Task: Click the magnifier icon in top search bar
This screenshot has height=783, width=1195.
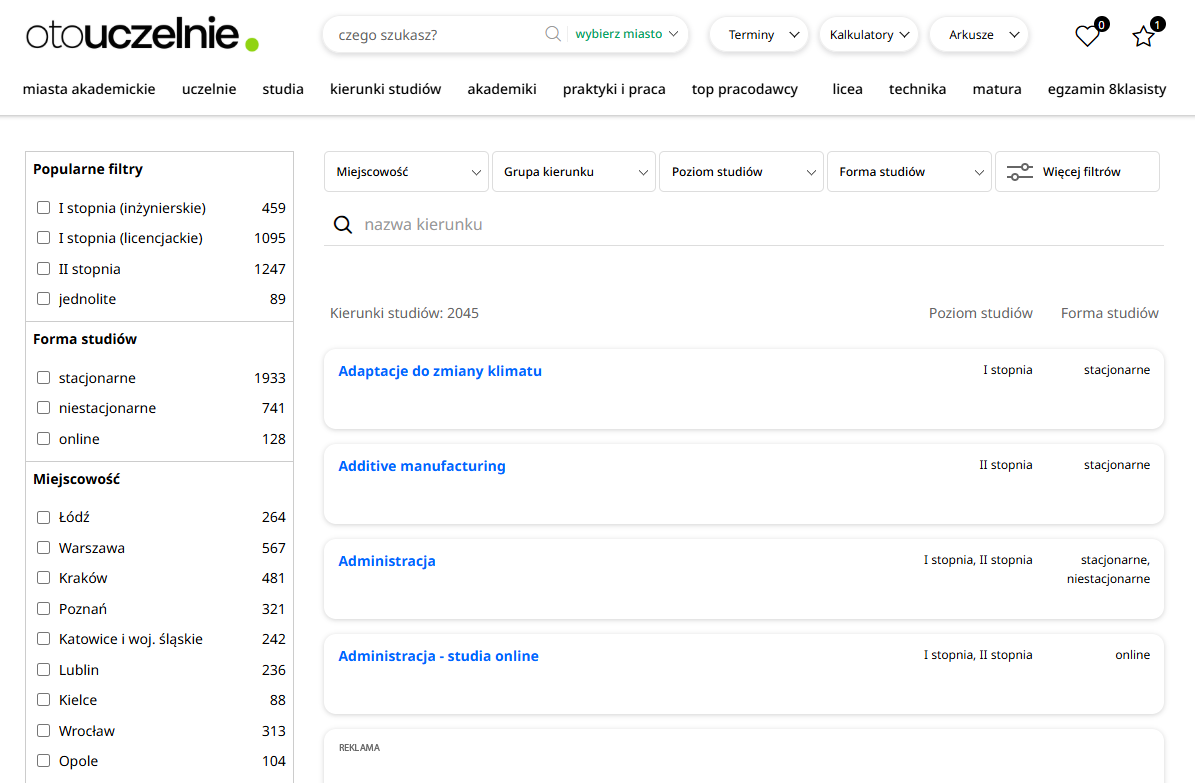Action: (552, 34)
